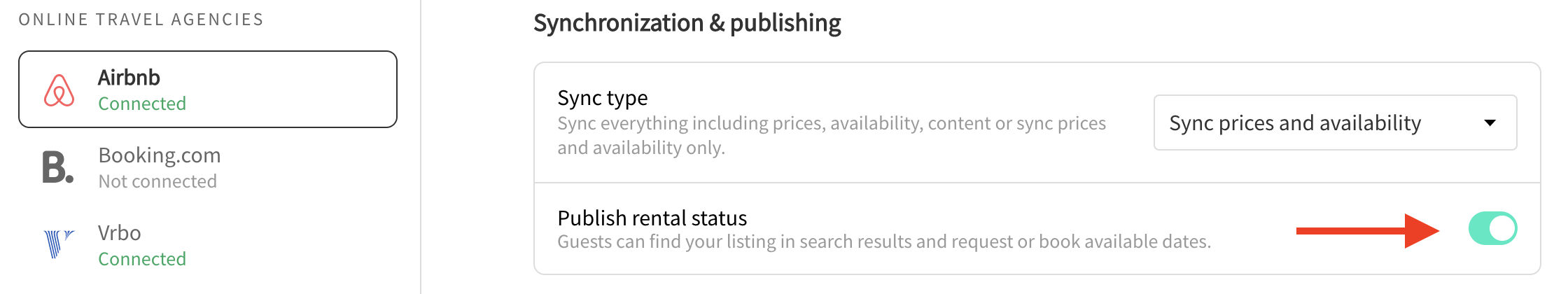Click the 'Guests can find your listing' description
1568x294 pixels.
tap(883, 241)
